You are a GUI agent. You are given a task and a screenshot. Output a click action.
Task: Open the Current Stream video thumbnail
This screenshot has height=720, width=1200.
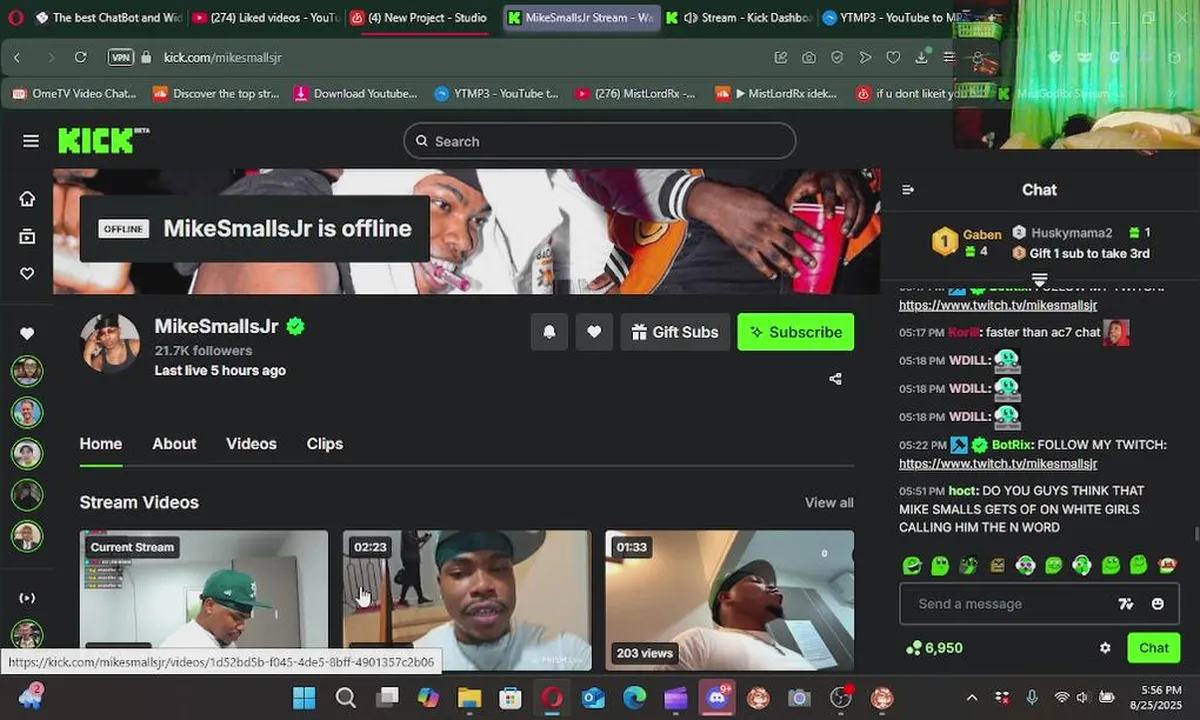point(204,600)
